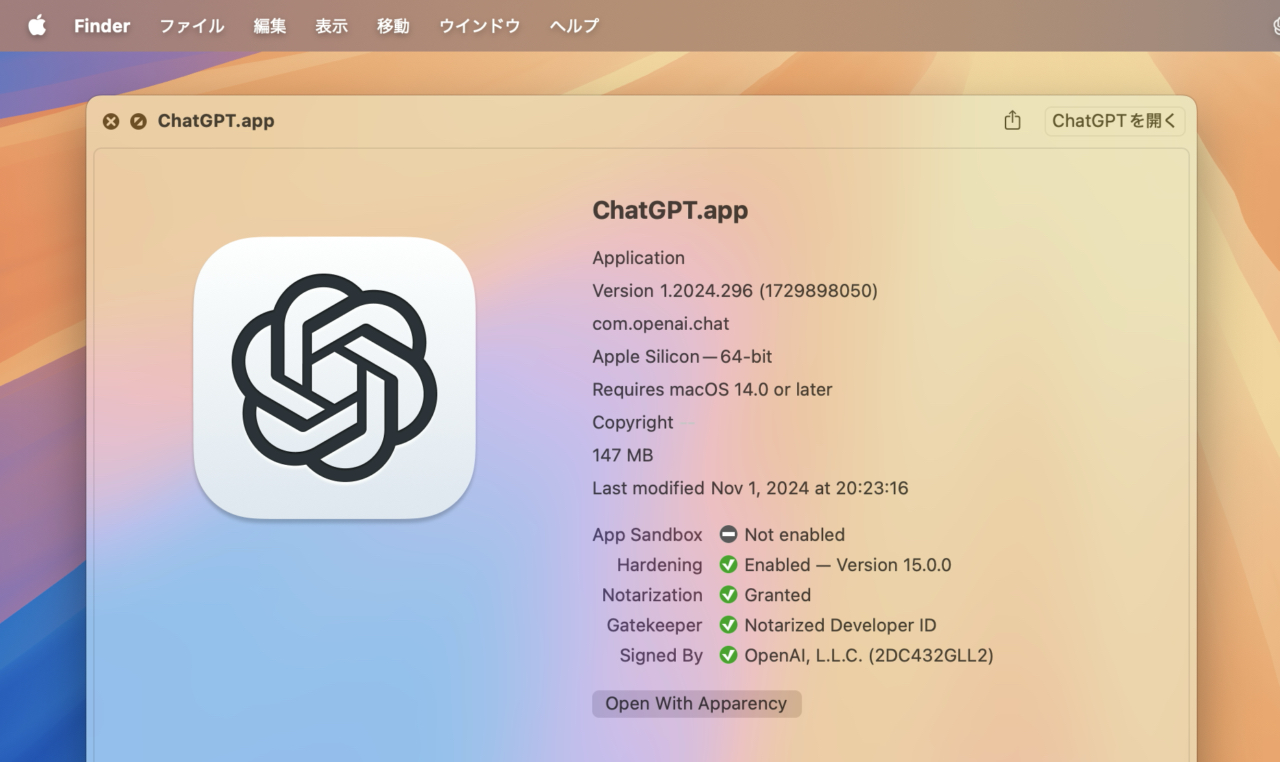Click the Enabled — Version 15.0.0 text
The image size is (1280, 762).
(848, 565)
